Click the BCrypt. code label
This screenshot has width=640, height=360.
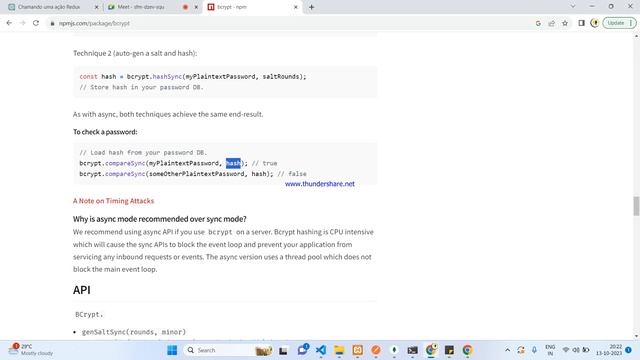(x=89, y=314)
